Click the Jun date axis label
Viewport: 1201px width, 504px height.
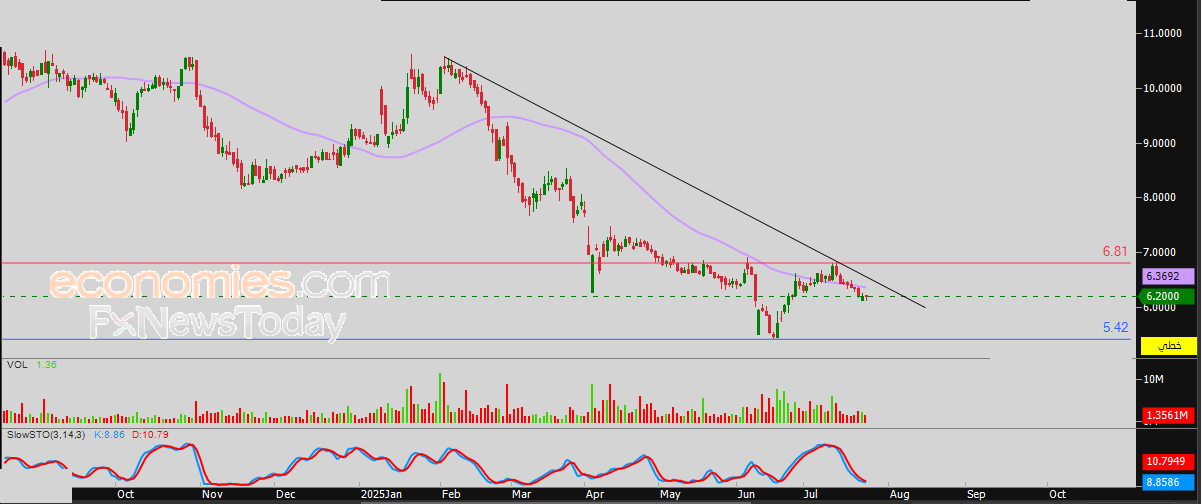pyautogui.click(x=745, y=494)
